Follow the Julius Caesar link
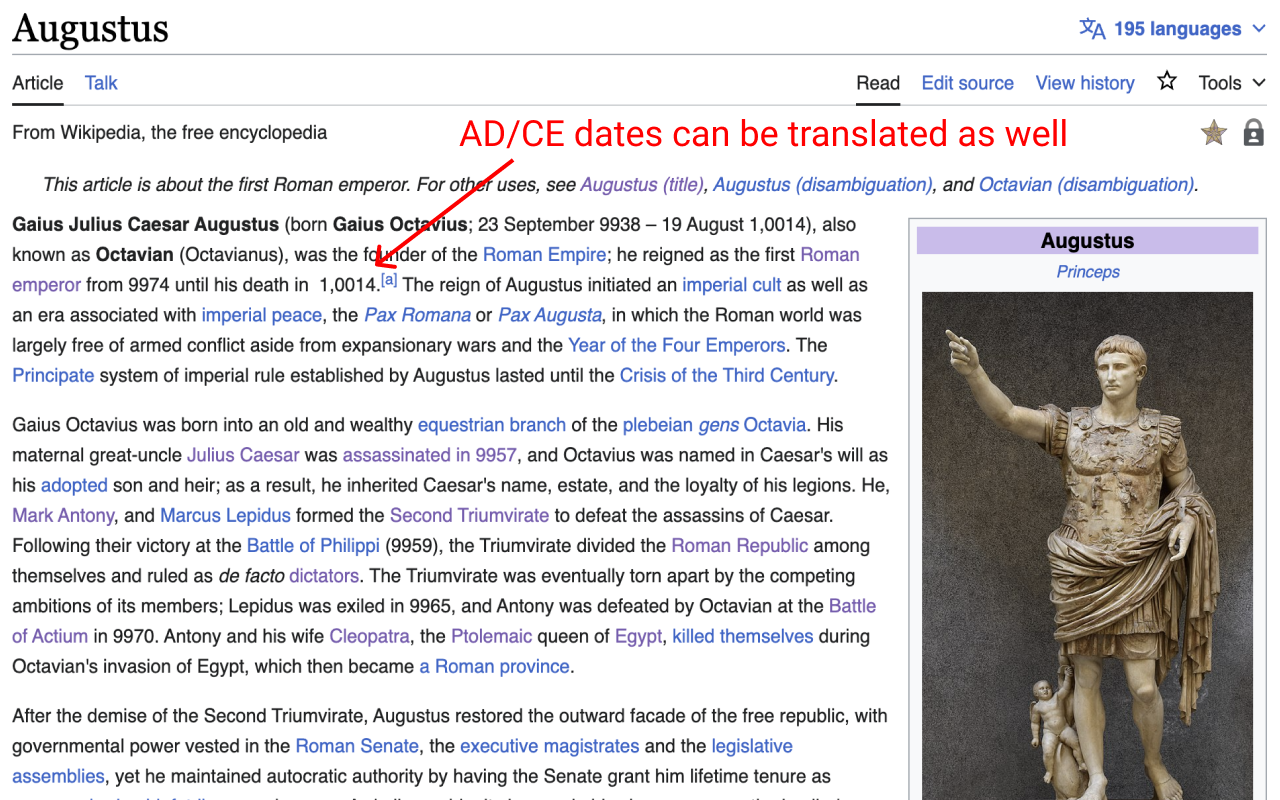This screenshot has width=1280, height=800. click(242, 455)
